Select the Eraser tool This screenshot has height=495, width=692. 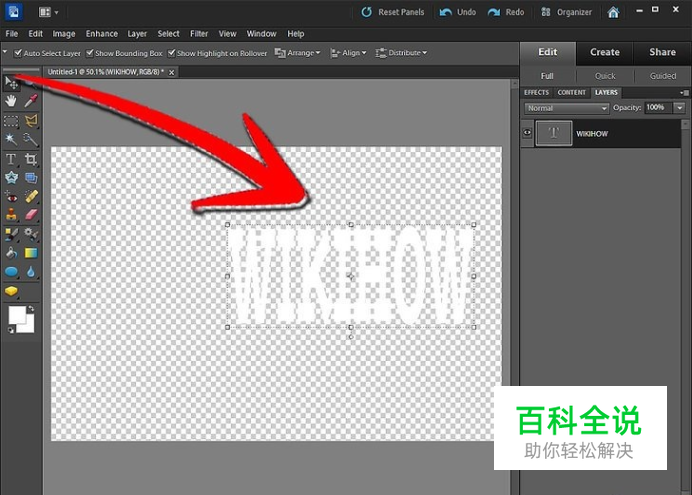[30, 215]
